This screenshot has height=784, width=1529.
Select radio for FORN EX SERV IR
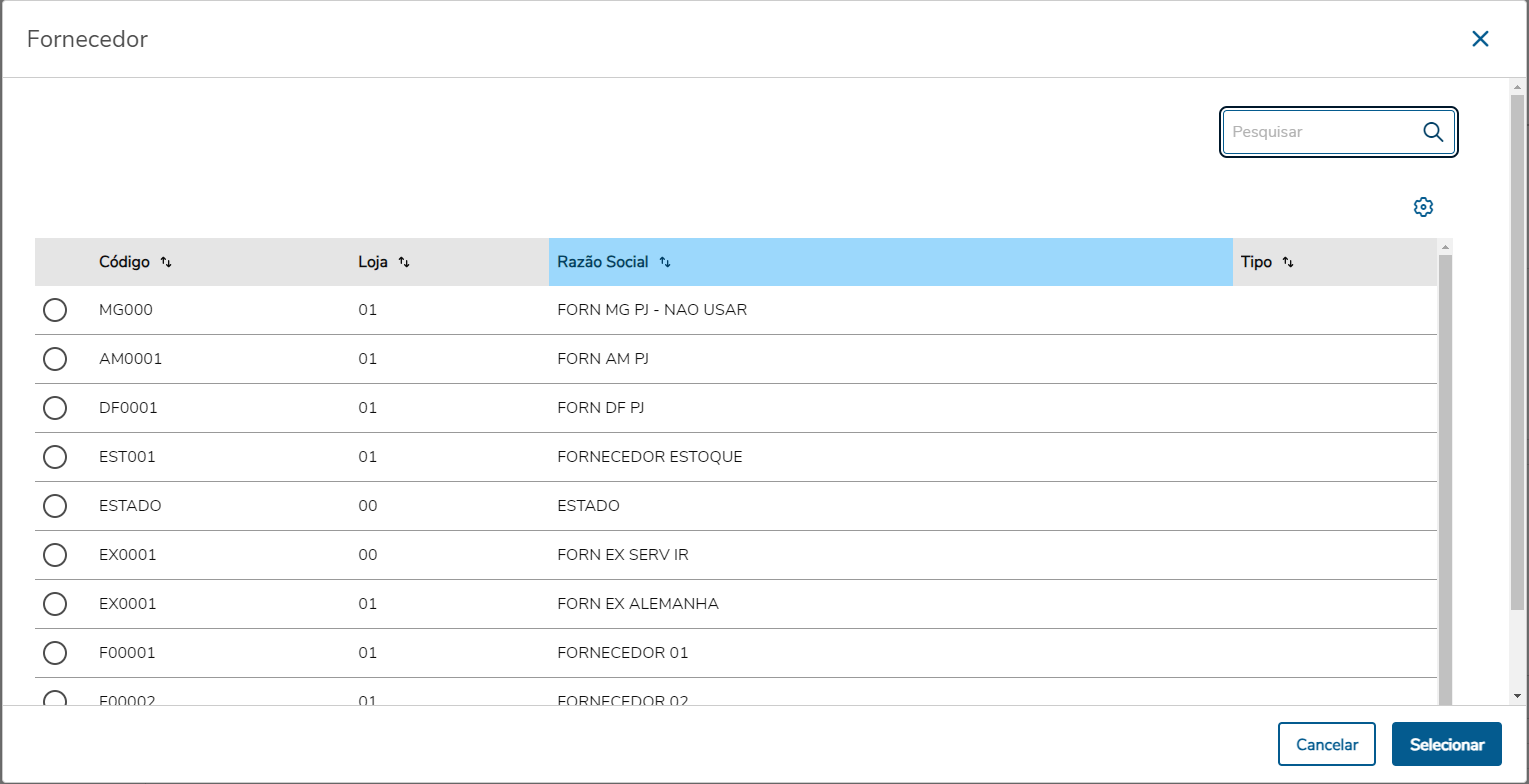click(x=55, y=555)
